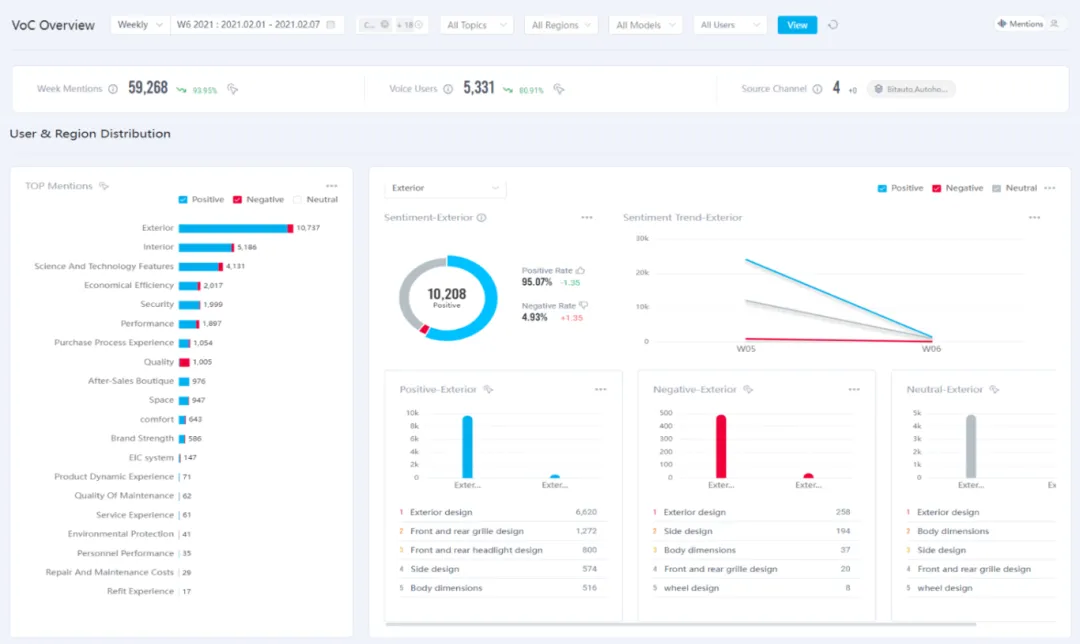This screenshot has width=1080, height=644.
Task: Click the calendar icon in date range
Action: [x=331, y=25]
